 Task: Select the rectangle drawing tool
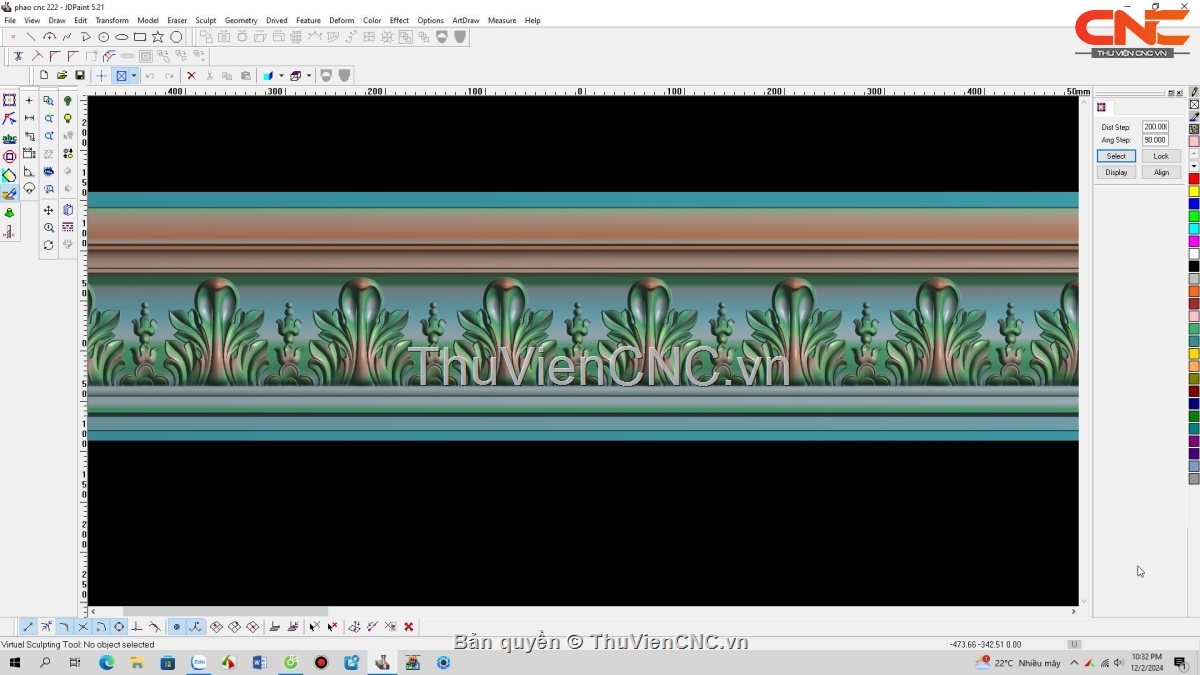[140, 37]
